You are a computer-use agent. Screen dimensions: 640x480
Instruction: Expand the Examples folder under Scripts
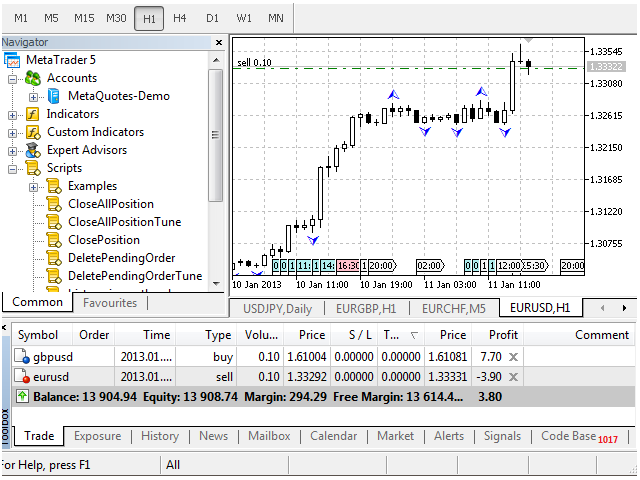pos(33,186)
